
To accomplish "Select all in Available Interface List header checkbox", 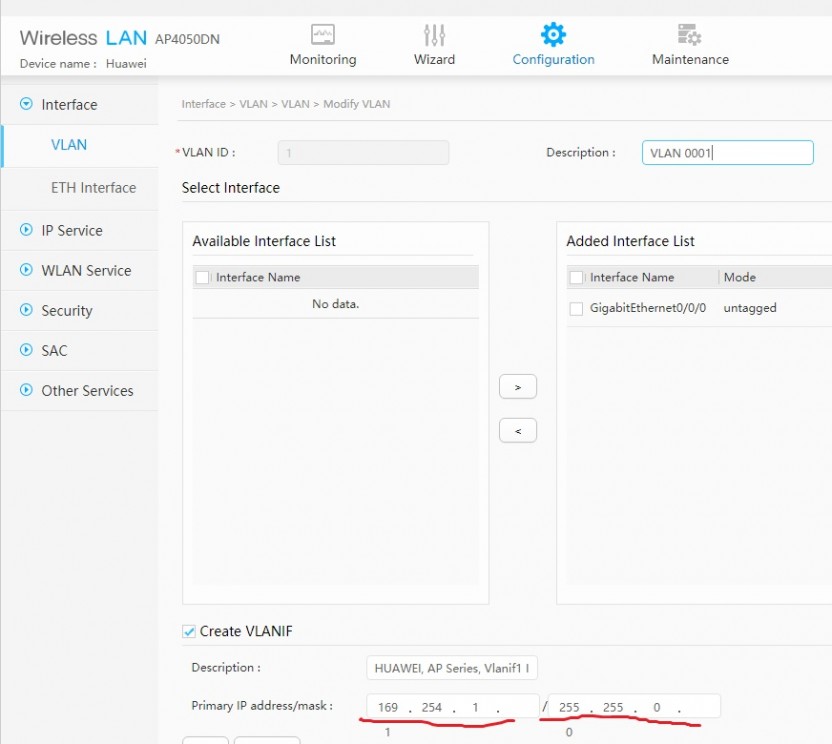I will click(203, 278).
